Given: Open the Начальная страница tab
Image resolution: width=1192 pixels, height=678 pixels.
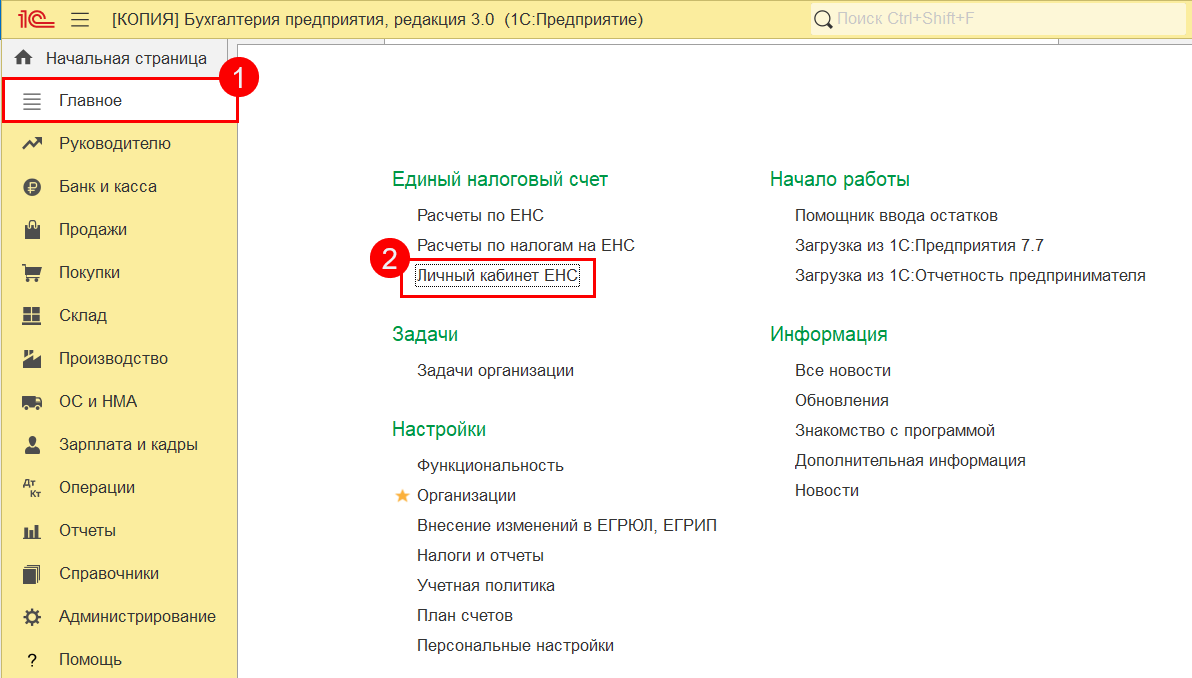Looking at the screenshot, I should pyautogui.click(x=115, y=58).
